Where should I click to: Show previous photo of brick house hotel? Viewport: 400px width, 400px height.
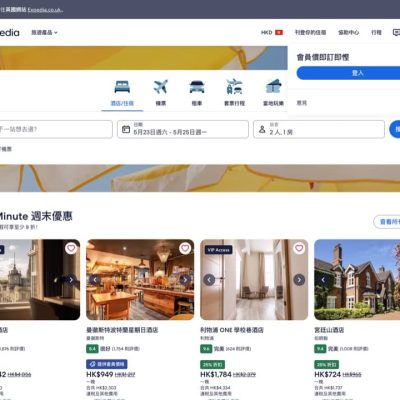(323, 280)
